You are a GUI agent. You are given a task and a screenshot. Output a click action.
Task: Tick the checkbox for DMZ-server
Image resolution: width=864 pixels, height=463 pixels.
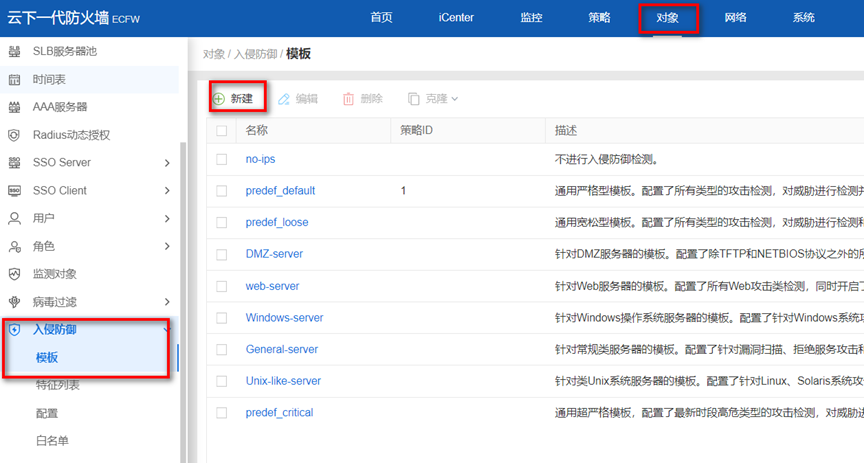[x=222, y=254]
